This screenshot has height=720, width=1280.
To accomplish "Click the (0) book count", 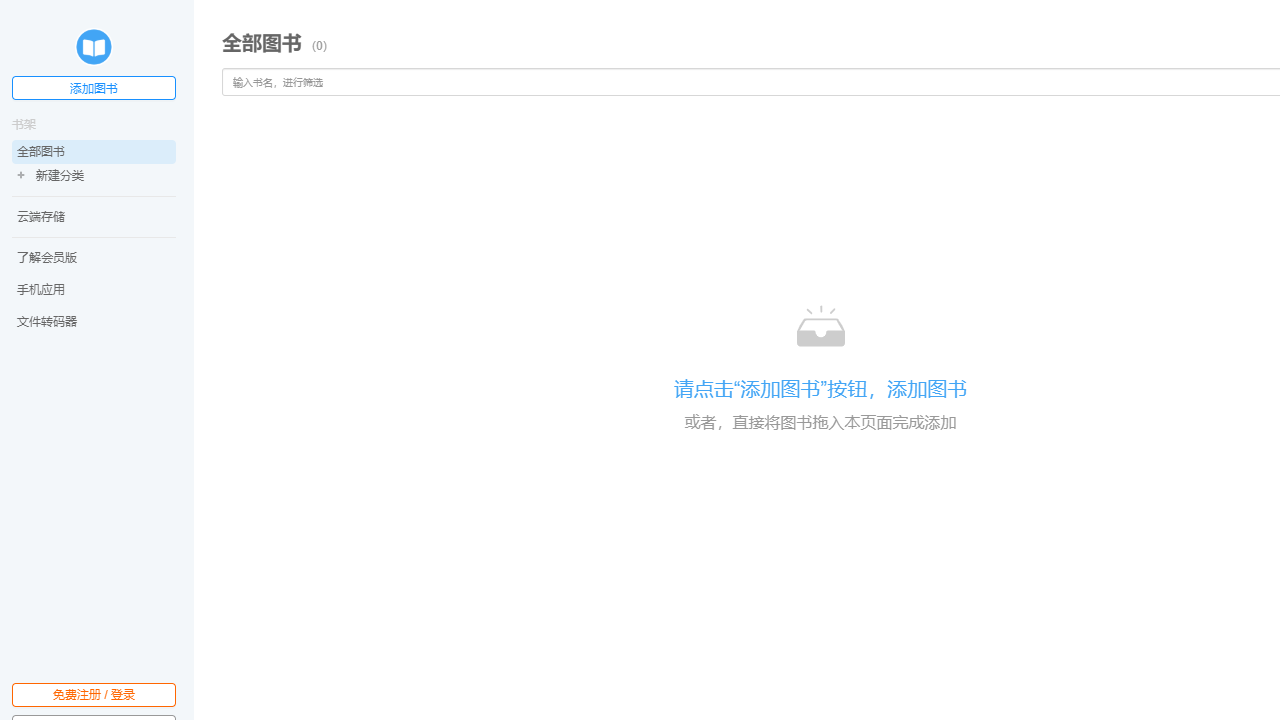I will coord(319,46).
